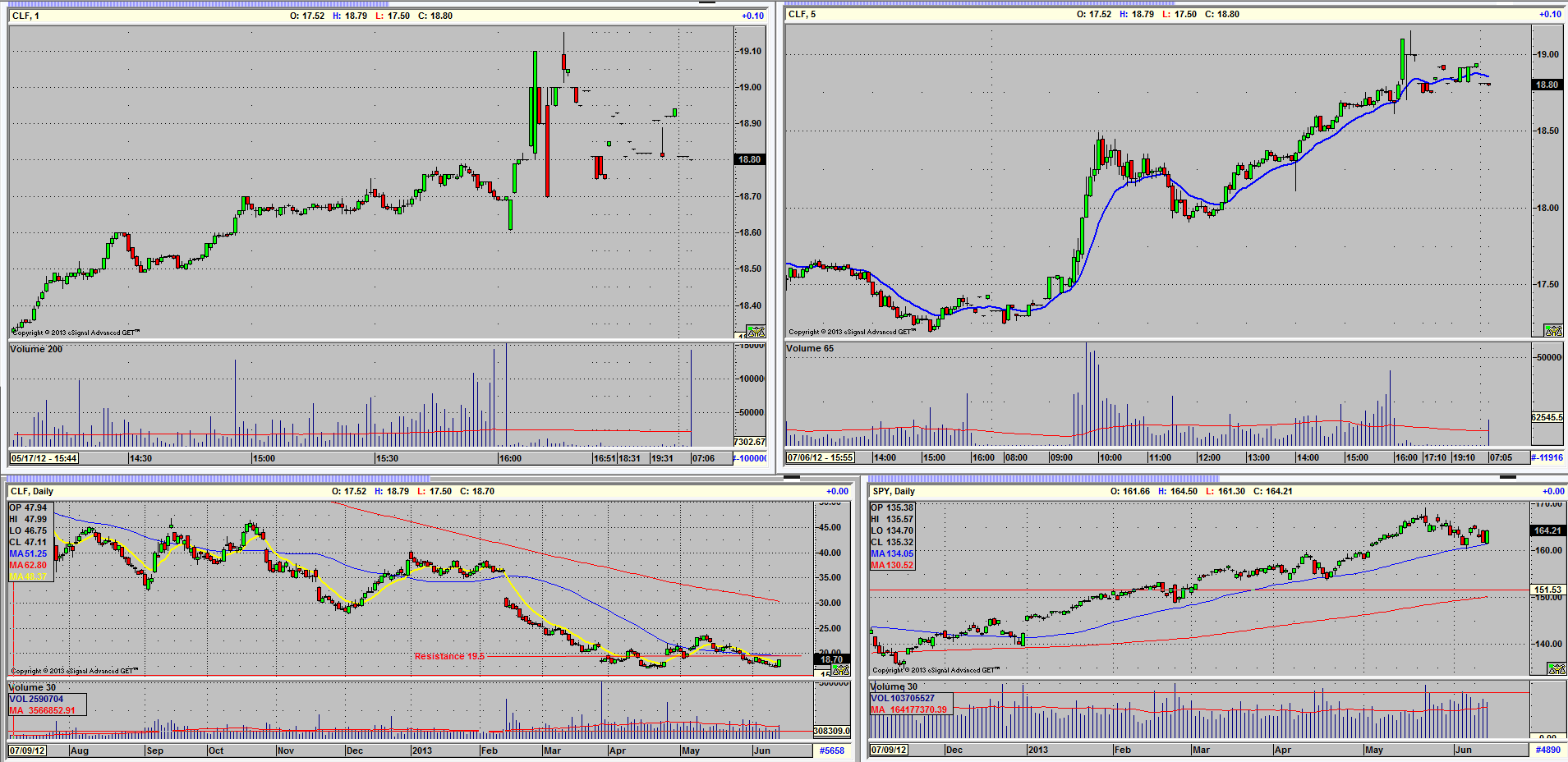Click 'Volume 65' study label
The height and width of the screenshot is (762, 1568).
(810, 348)
